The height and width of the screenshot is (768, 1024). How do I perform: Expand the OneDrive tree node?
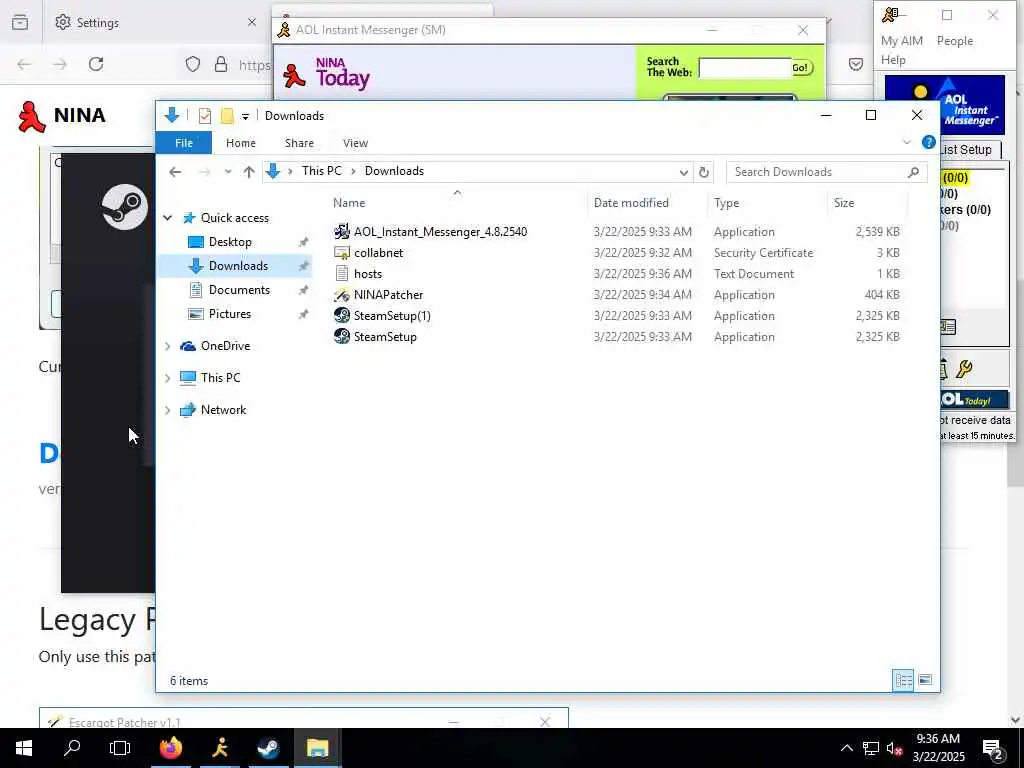pos(167,346)
